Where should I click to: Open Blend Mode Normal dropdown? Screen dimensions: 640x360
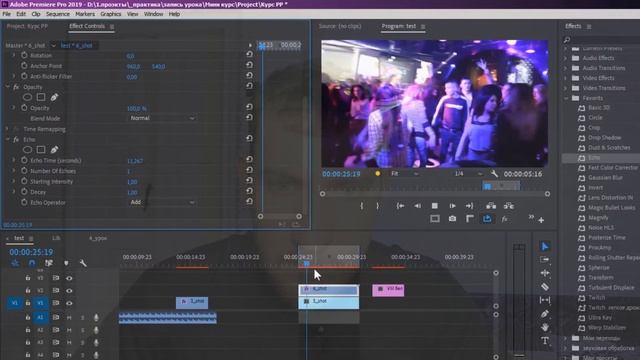(x=162, y=118)
